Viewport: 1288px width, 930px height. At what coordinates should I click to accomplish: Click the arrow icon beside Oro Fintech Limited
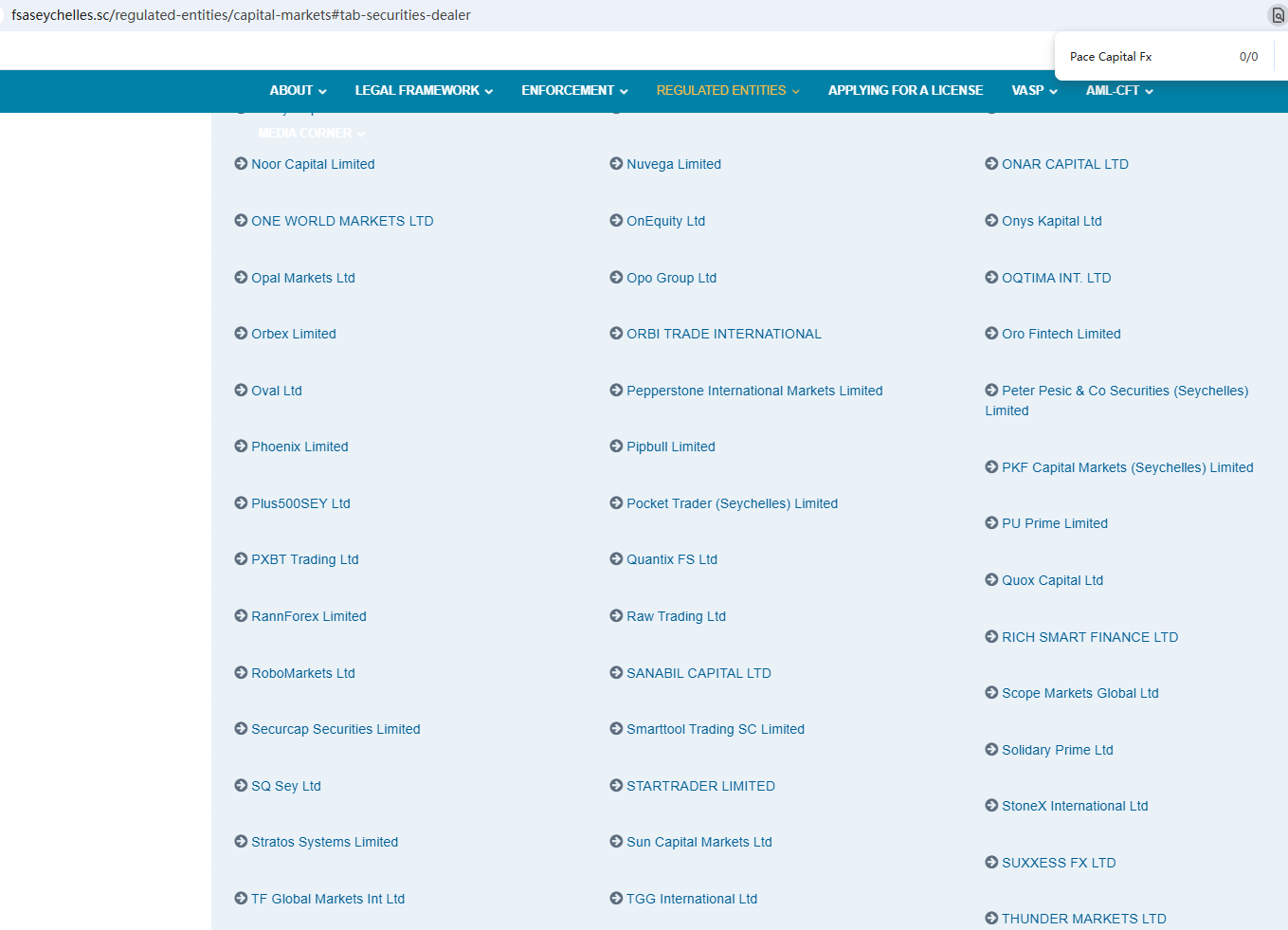coord(991,334)
